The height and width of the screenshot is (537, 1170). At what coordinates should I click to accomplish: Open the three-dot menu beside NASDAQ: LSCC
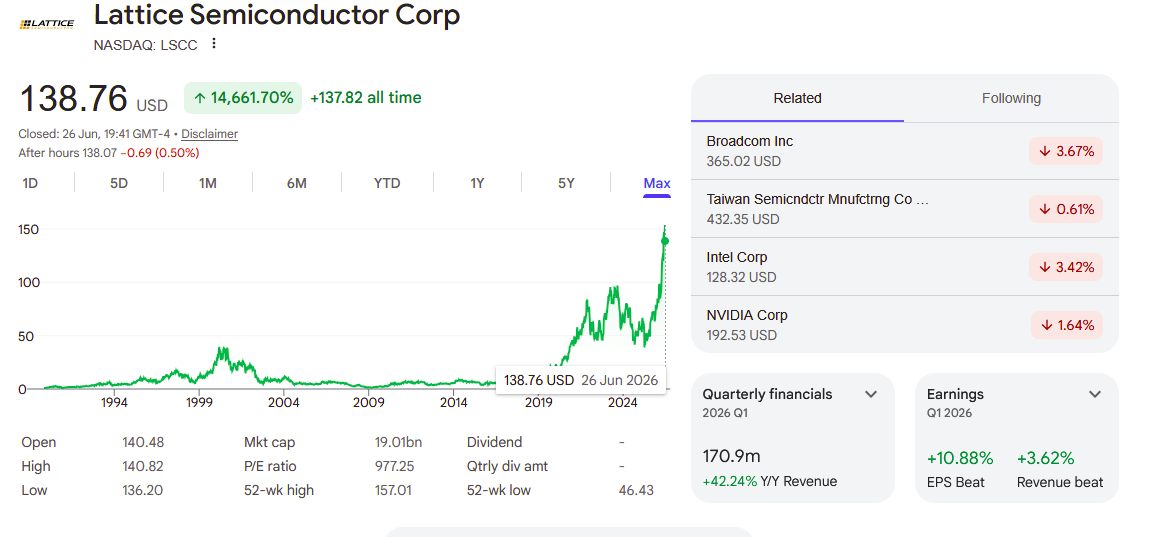coord(214,43)
